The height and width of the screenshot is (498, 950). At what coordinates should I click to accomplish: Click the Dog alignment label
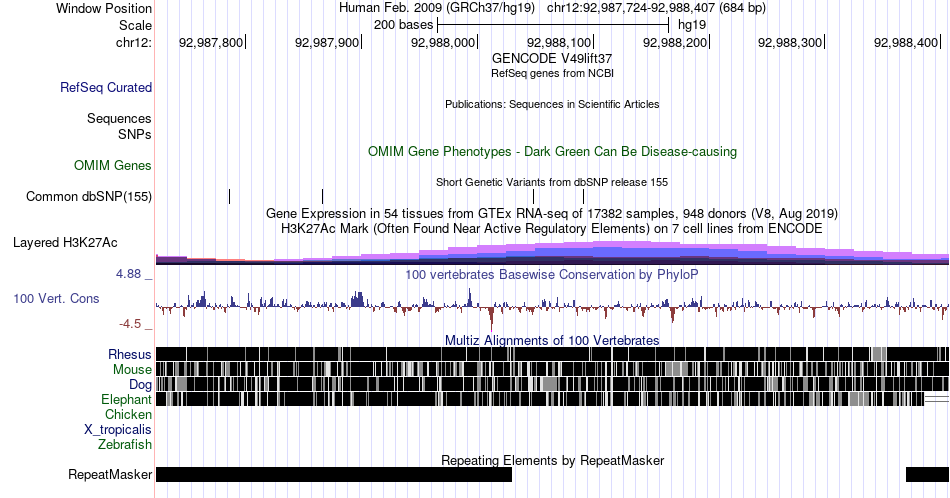[x=141, y=385]
